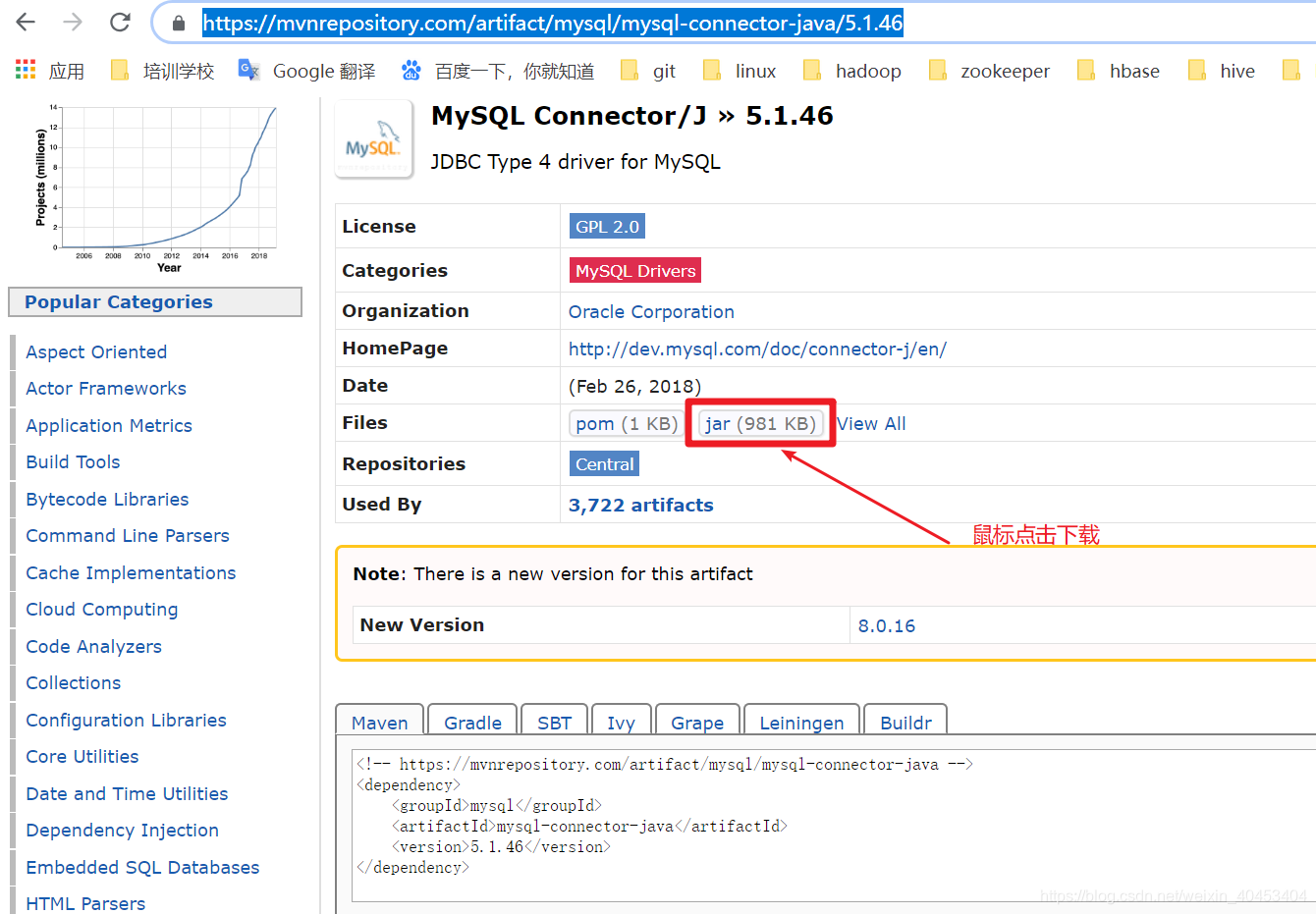Open the Google 翻译 bookmark
This screenshot has width=1316, height=914.
click(x=307, y=71)
